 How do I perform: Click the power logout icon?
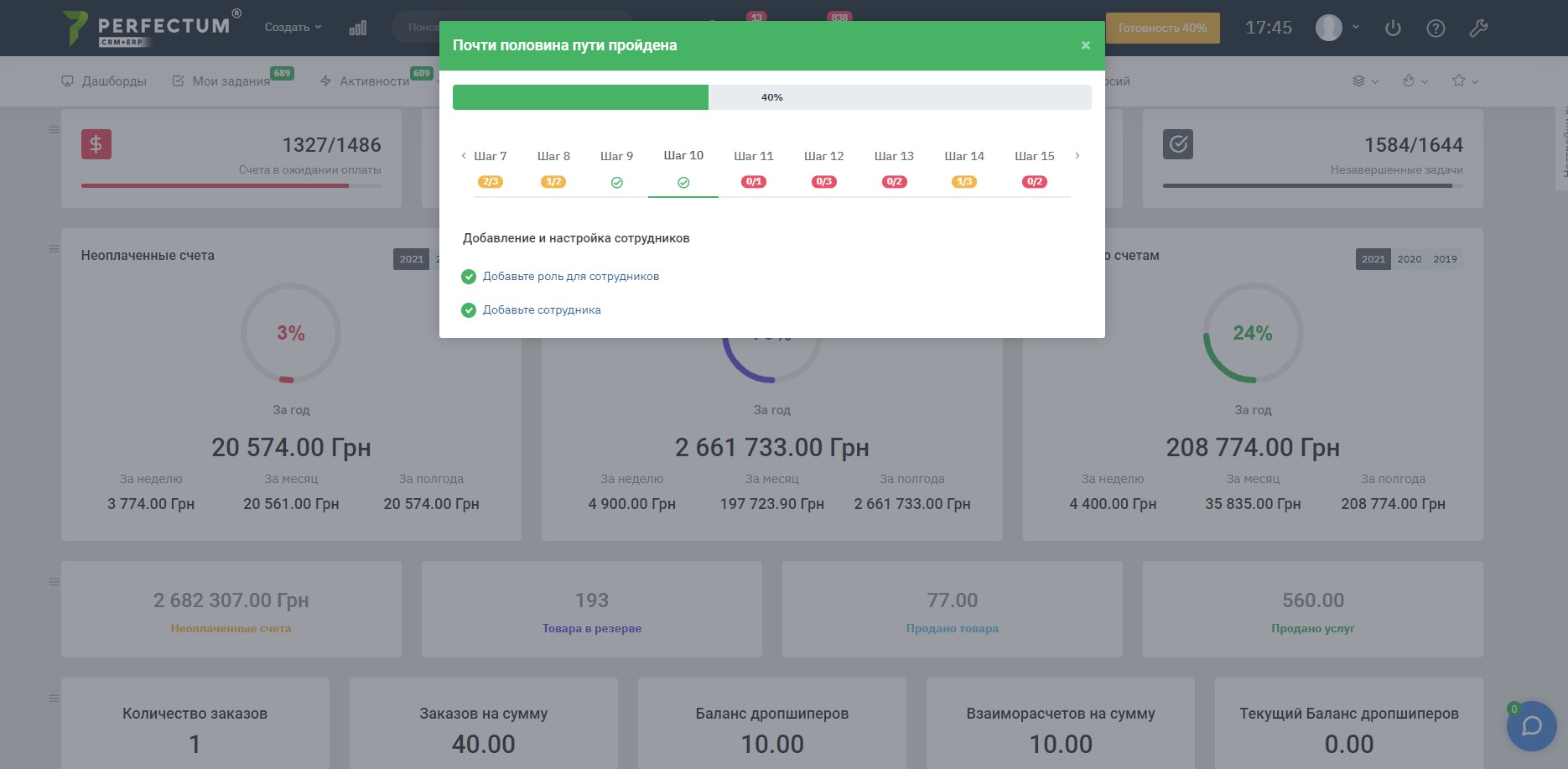point(1393,28)
